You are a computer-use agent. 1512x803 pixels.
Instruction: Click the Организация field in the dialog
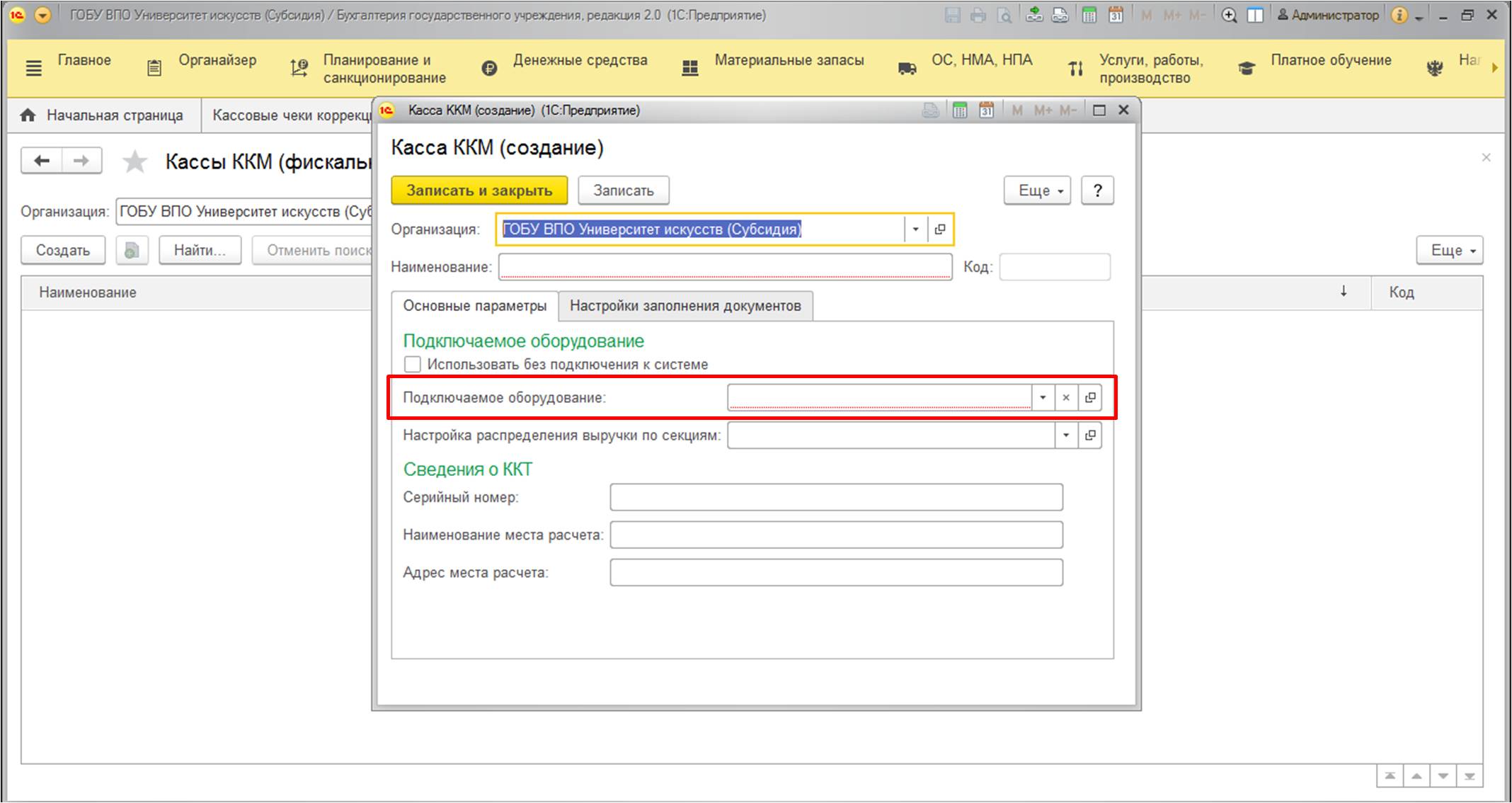click(701, 229)
